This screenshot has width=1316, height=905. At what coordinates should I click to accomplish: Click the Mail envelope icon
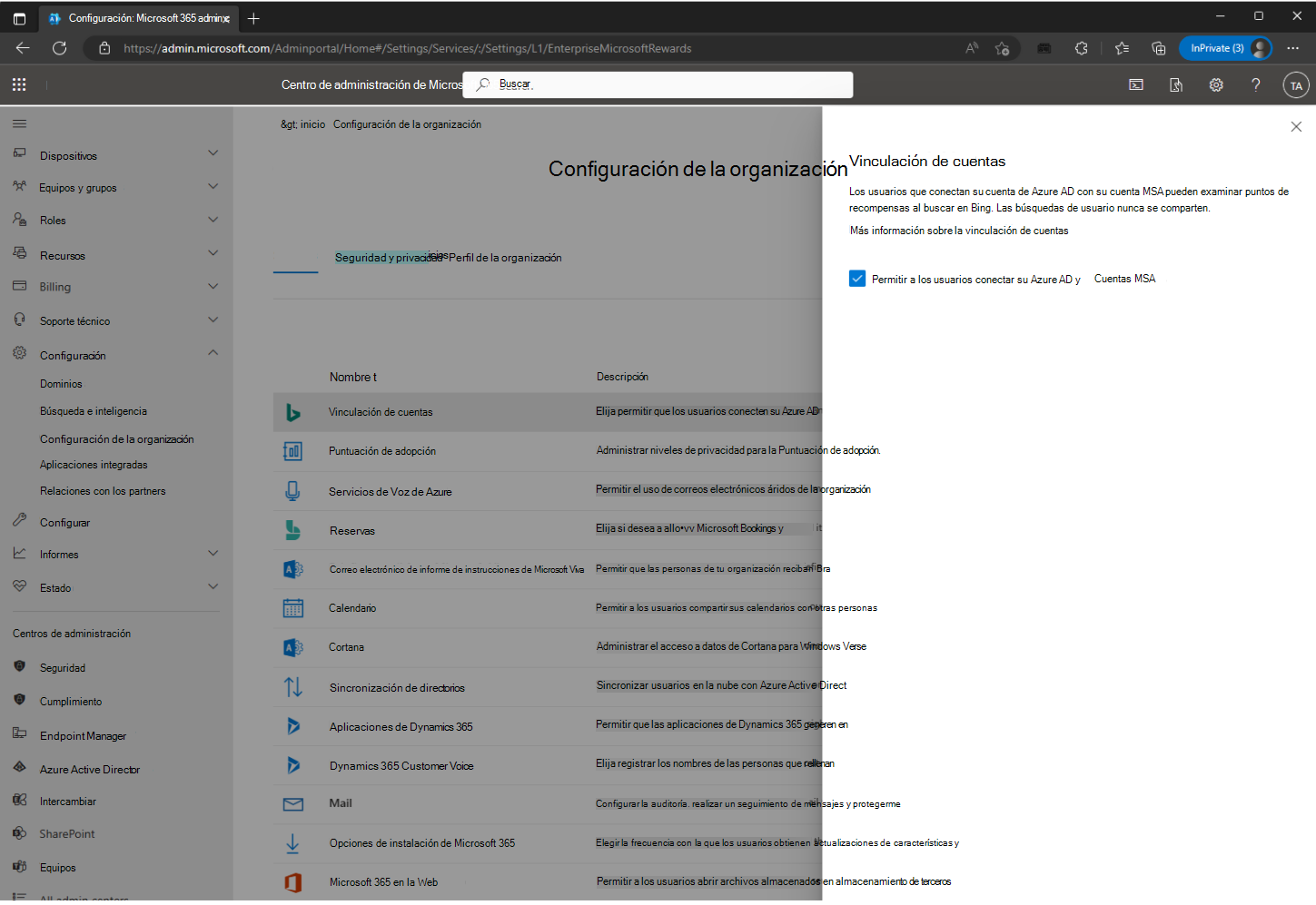click(x=292, y=804)
